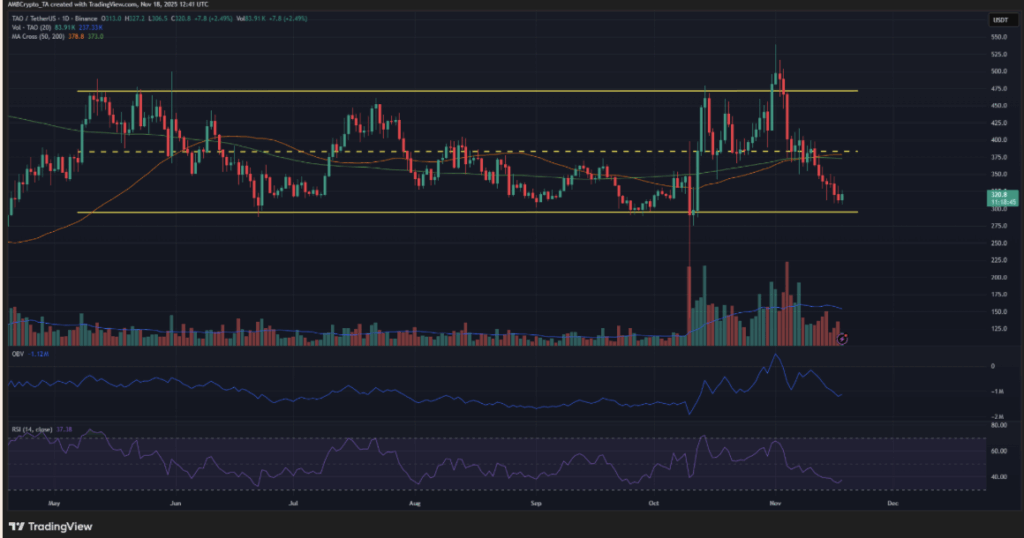
Task: Click the 80.00 level on RSI axis
Action: click(999, 425)
